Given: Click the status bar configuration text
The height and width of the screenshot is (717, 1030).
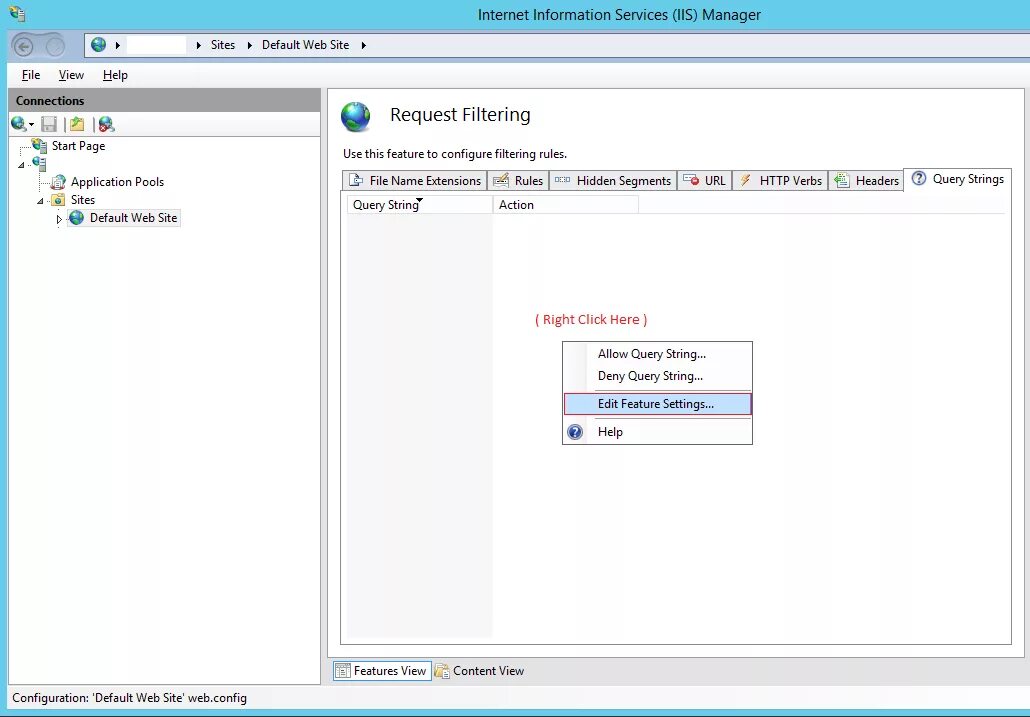Looking at the screenshot, I should click(x=129, y=698).
